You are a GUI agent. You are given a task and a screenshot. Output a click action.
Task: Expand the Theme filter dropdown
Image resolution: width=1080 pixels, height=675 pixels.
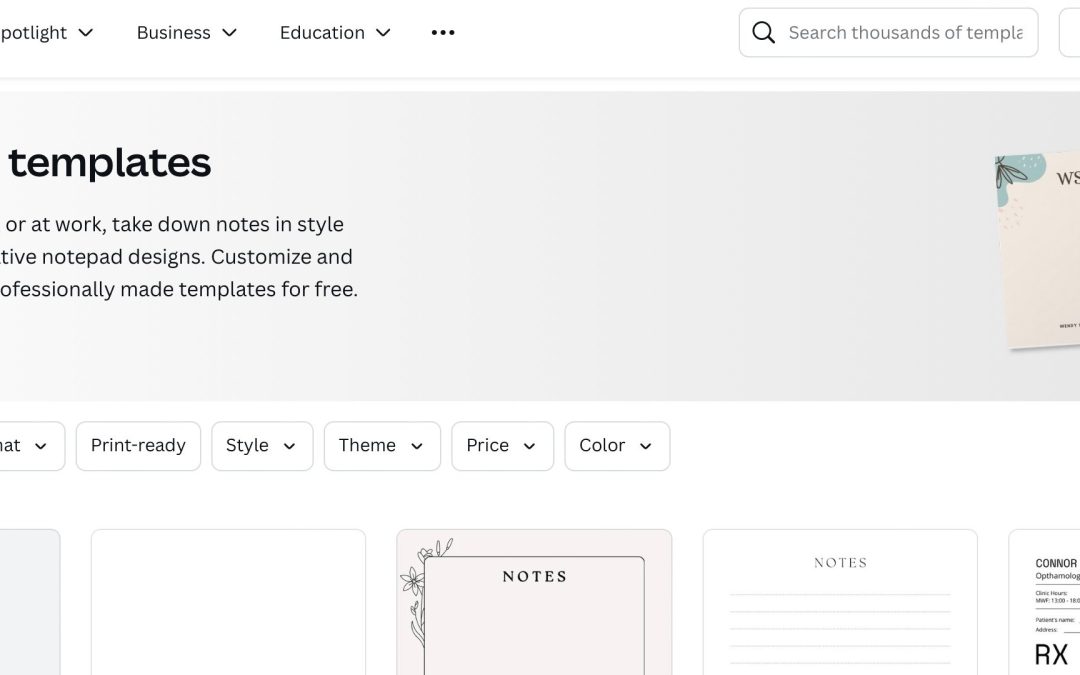tap(381, 446)
